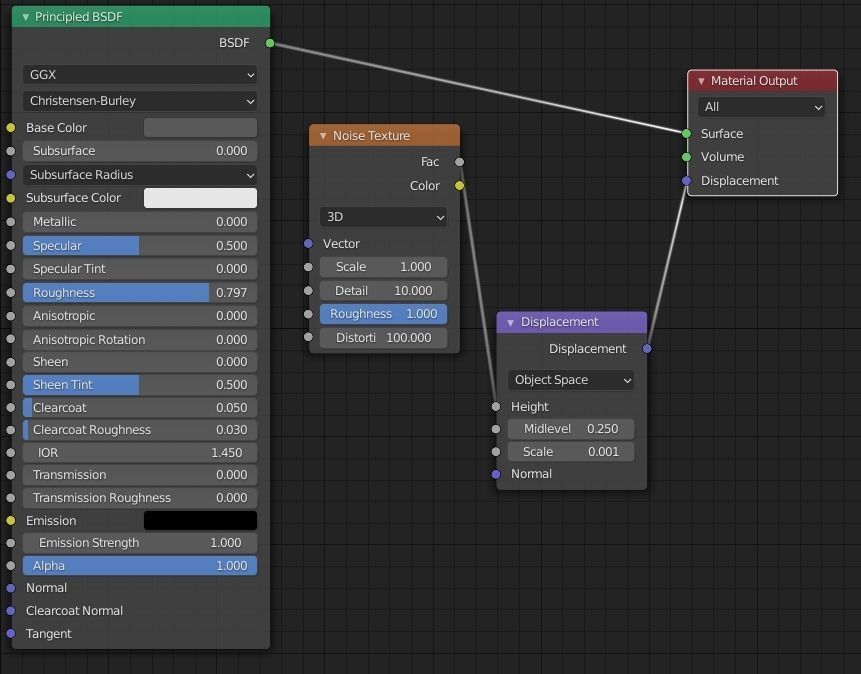Click the Material Output node title
This screenshot has width=861, height=674.
coord(754,81)
